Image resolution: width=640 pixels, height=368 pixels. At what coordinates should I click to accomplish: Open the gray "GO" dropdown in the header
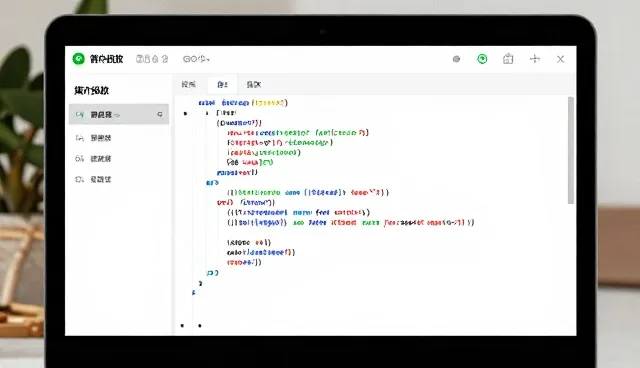pos(196,59)
